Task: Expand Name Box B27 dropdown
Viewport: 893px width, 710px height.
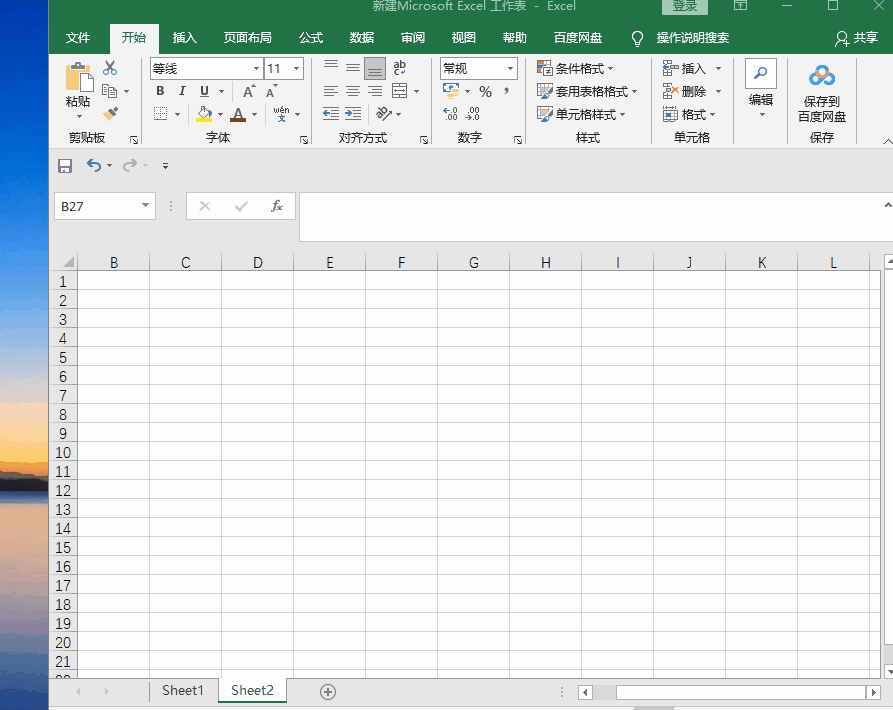Action: [146, 206]
